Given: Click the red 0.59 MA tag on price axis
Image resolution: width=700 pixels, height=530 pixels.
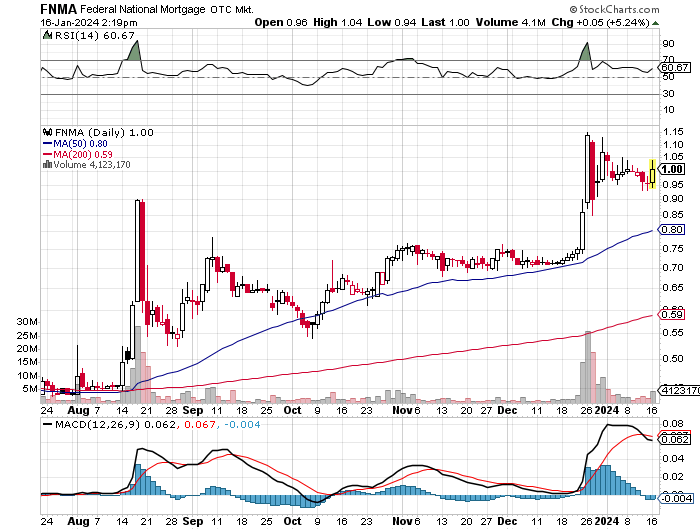Looking at the screenshot, I should [x=671, y=315].
